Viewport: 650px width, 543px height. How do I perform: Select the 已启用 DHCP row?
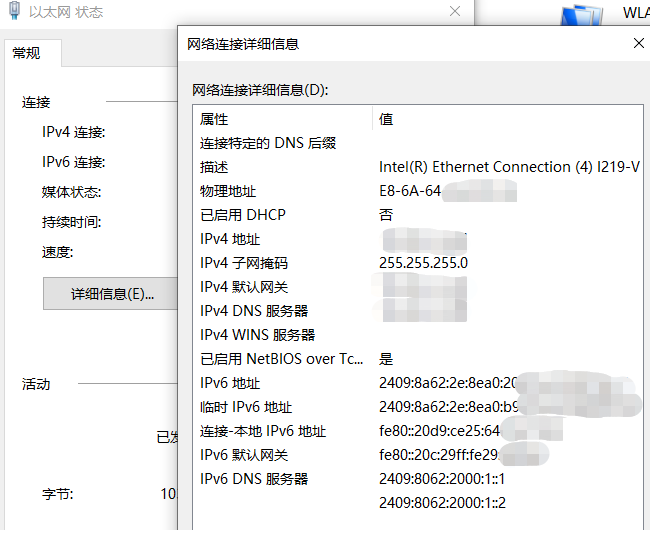click(x=242, y=215)
